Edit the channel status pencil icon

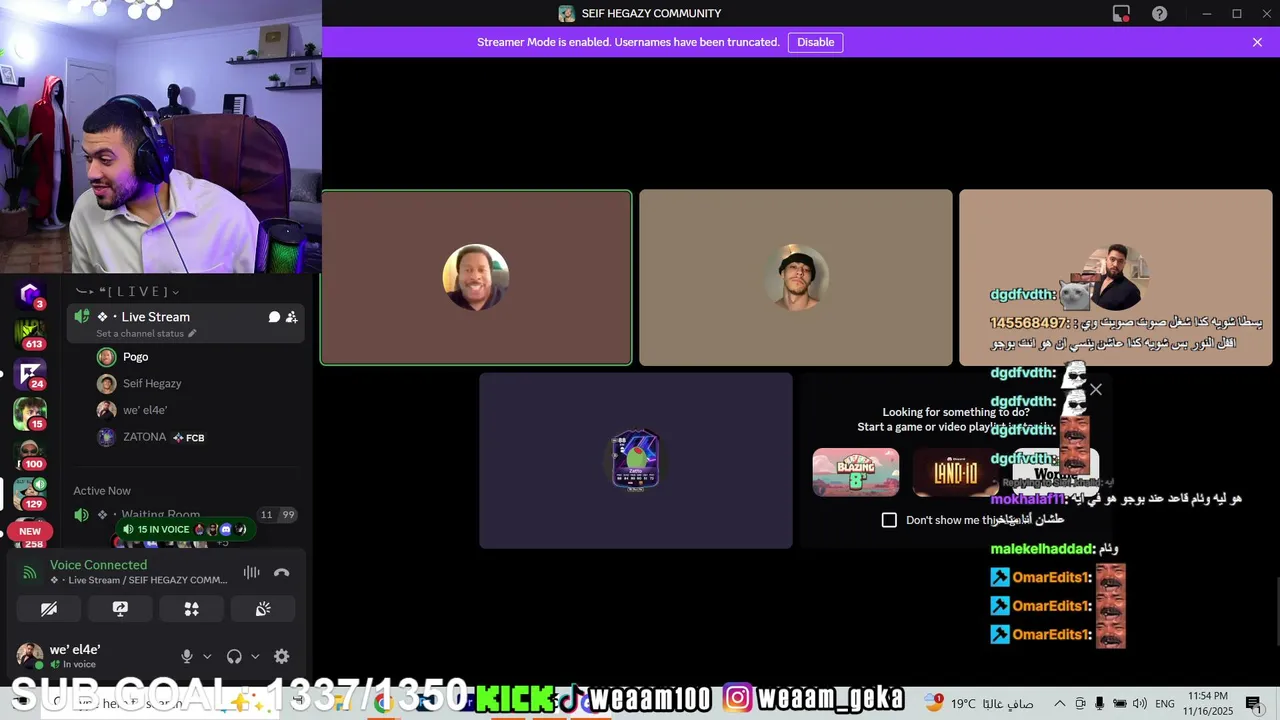(x=192, y=333)
